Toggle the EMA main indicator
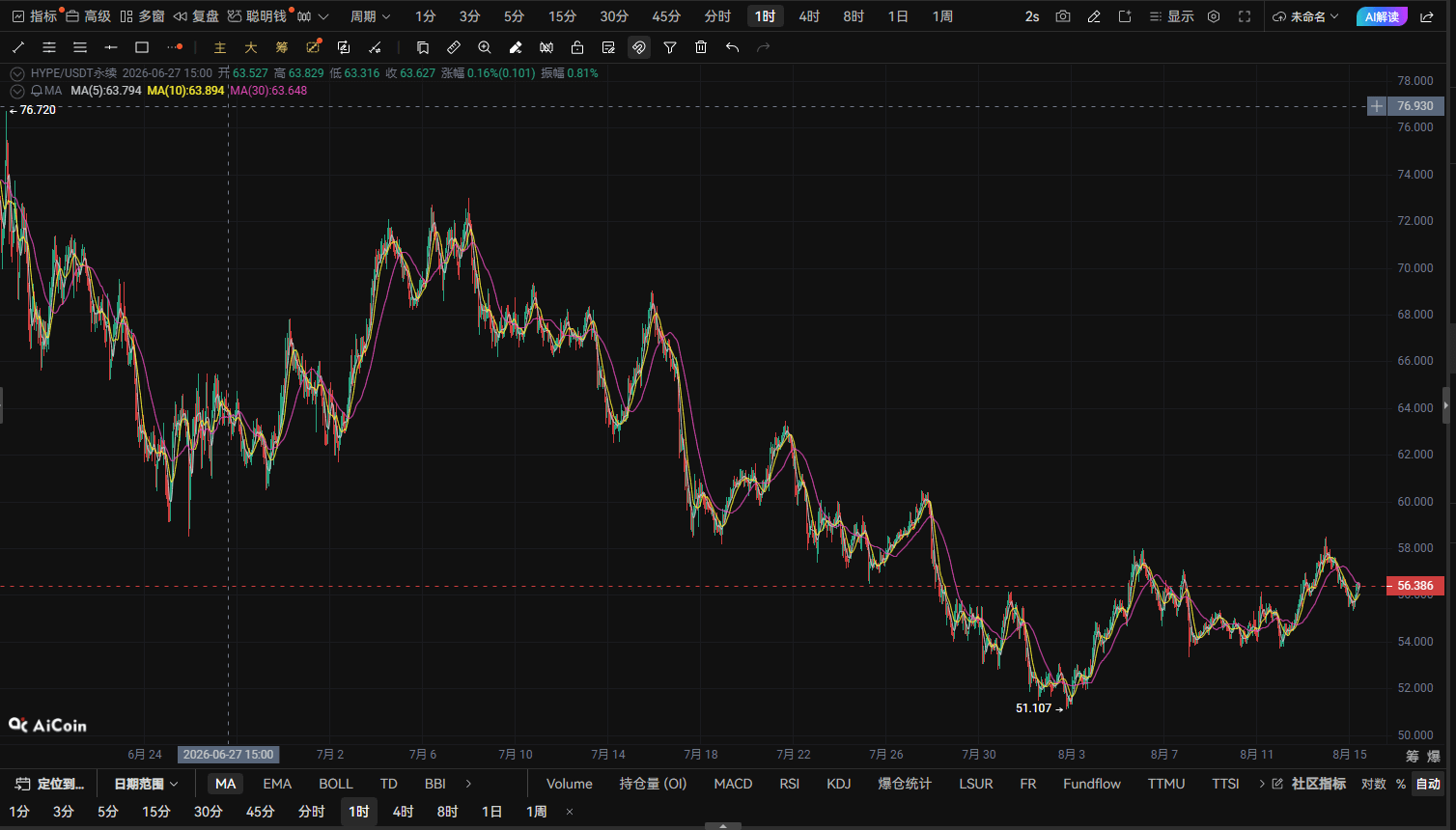 277,784
